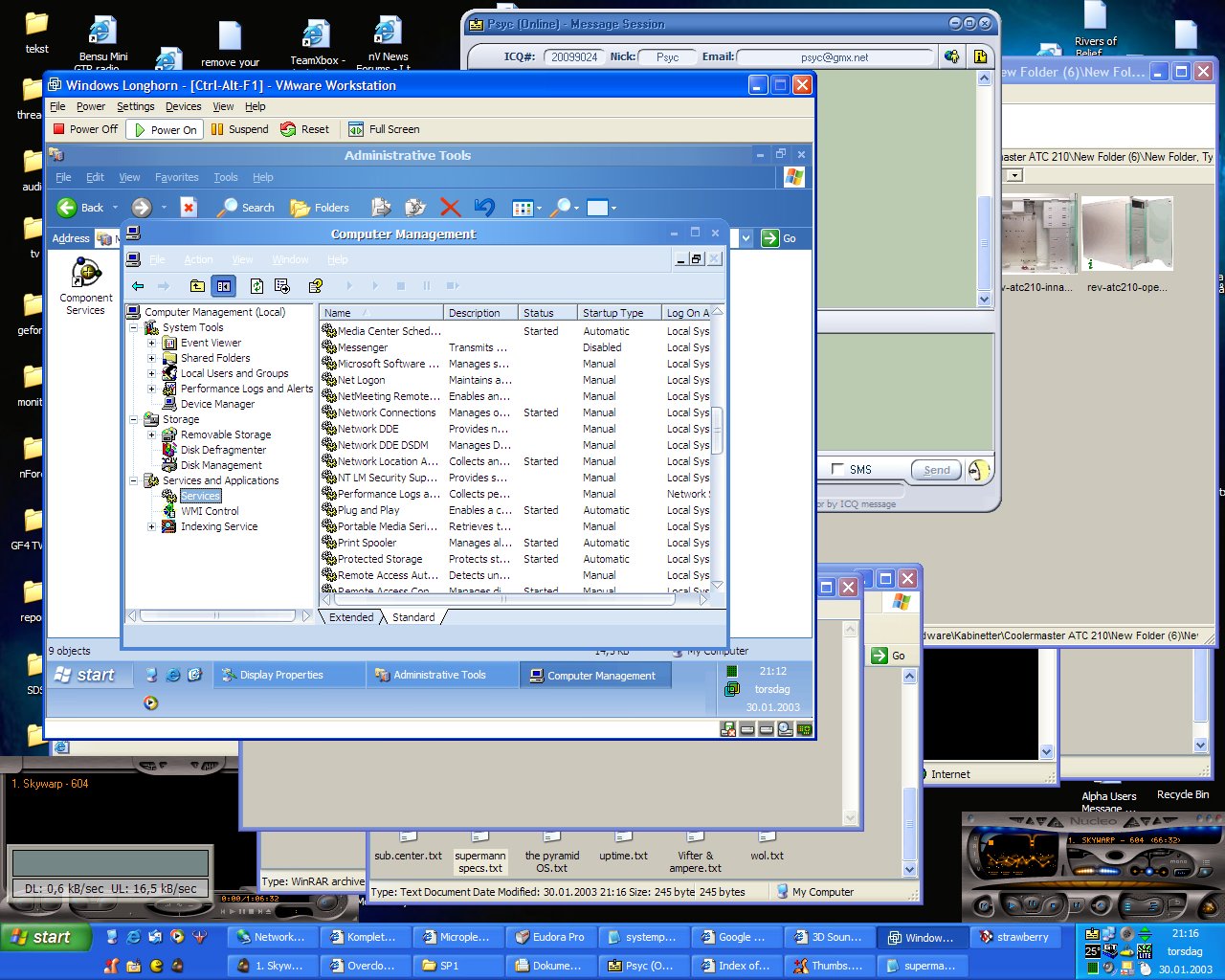Toggle Folders pane in Administrative Tools
This screenshot has height=980, width=1225.
point(321,208)
